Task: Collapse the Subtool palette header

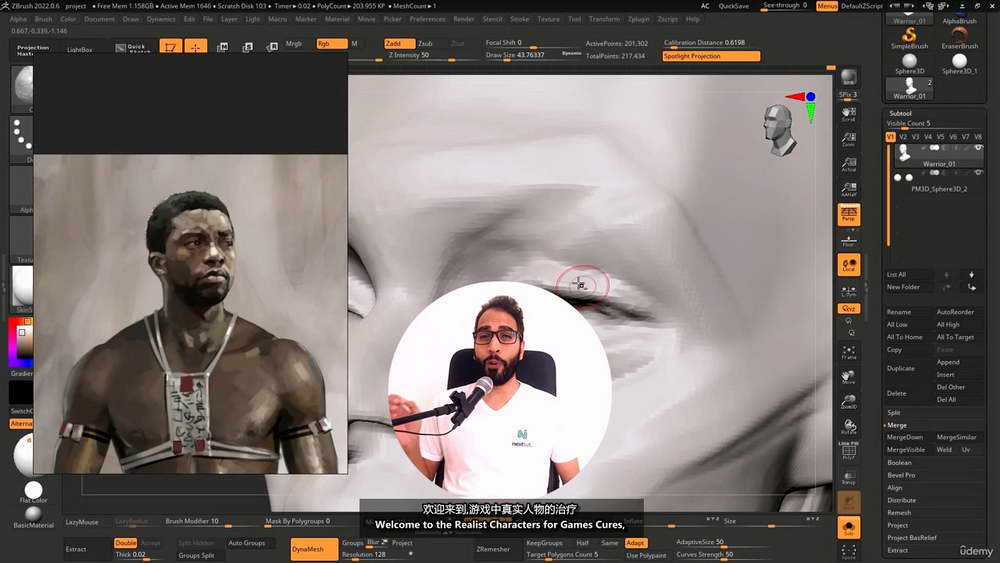Action: tap(901, 113)
